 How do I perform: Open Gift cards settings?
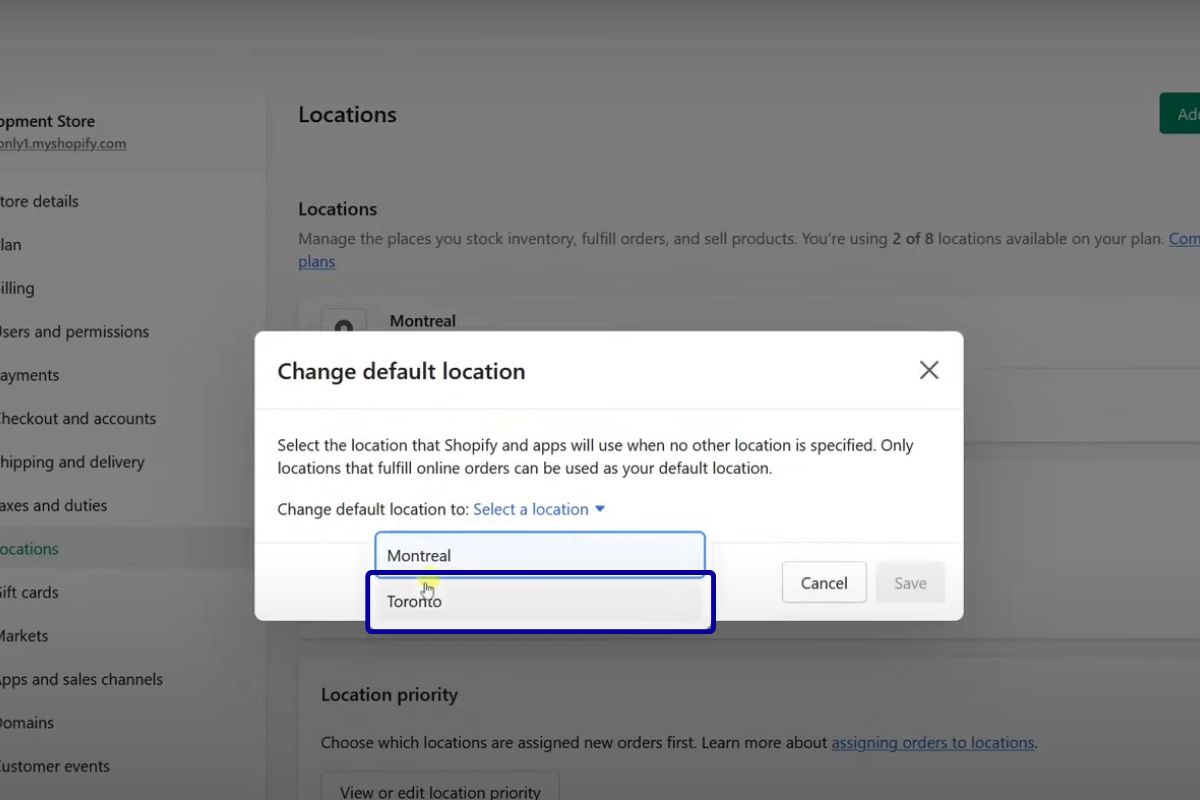pyautogui.click(x=29, y=592)
